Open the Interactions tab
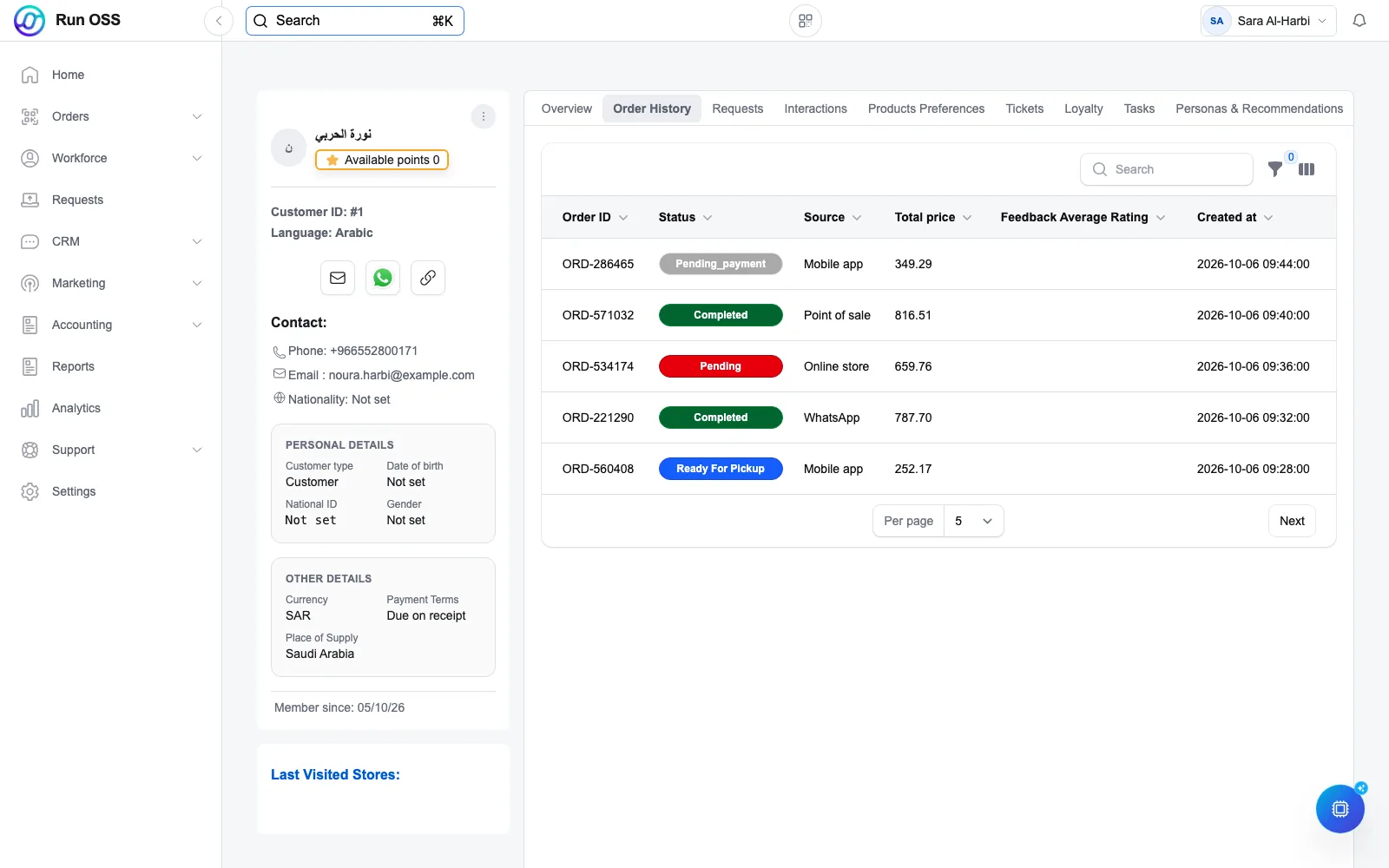The height and width of the screenshot is (868, 1389). (x=815, y=108)
